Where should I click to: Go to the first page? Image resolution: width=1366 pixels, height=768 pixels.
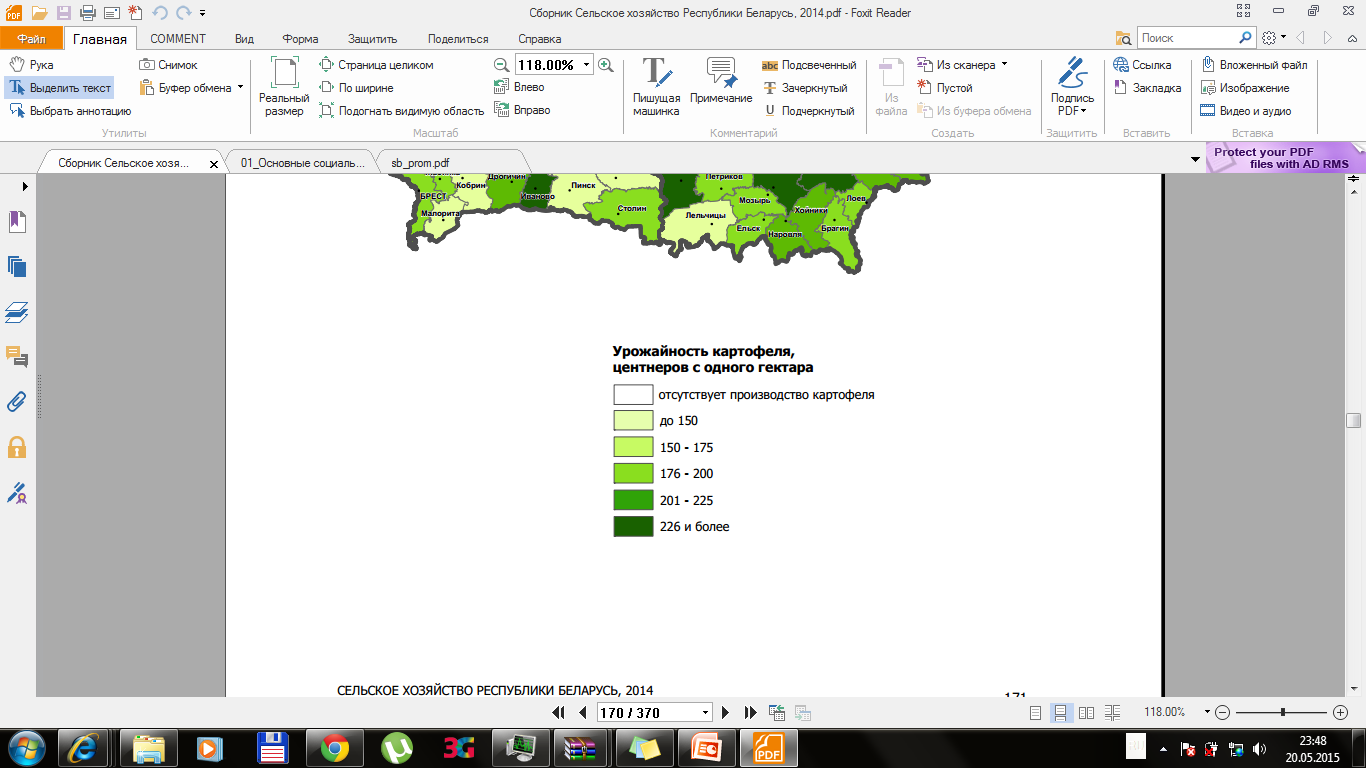click(x=558, y=713)
